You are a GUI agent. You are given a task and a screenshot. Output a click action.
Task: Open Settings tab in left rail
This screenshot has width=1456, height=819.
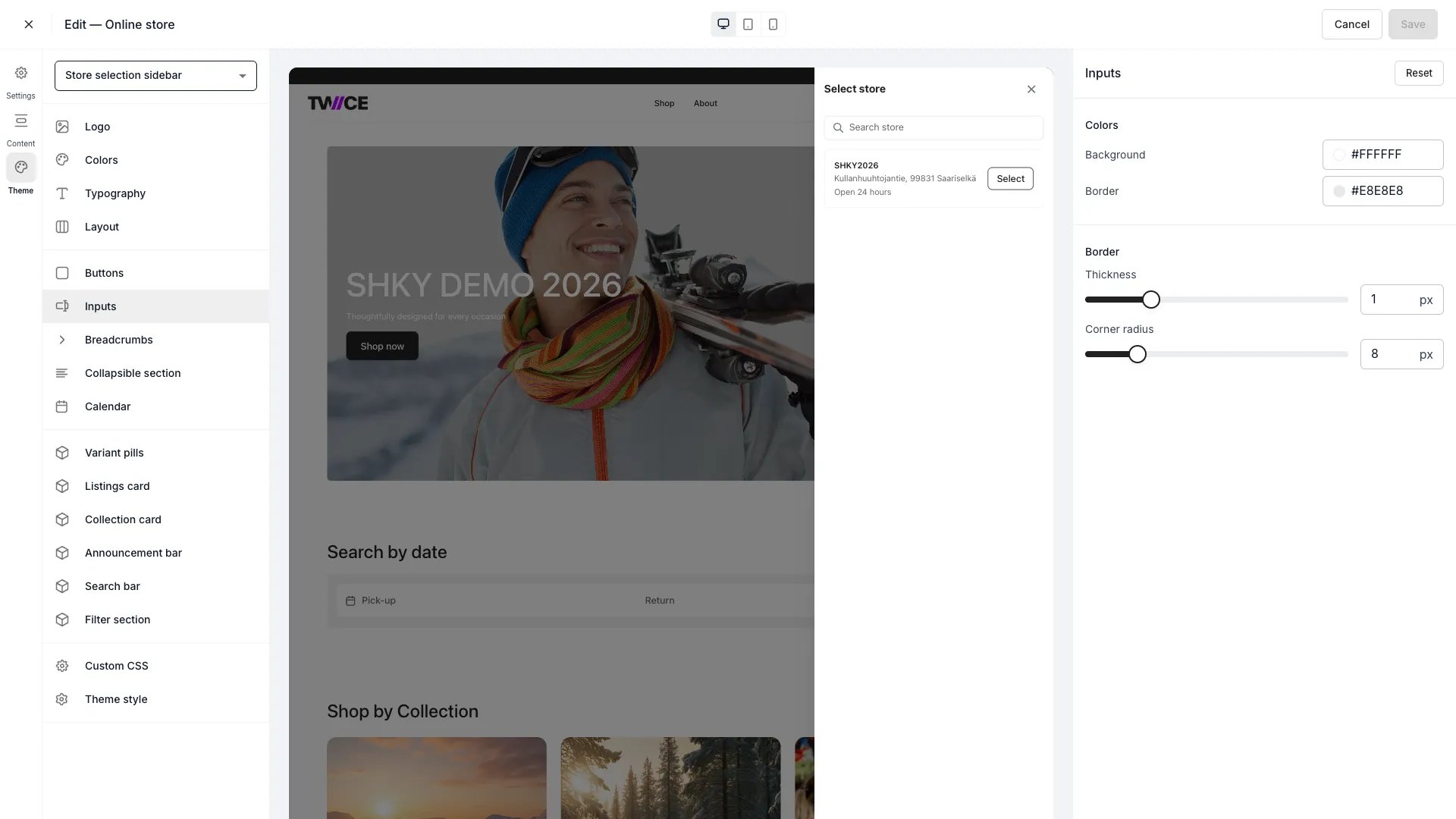coord(20,82)
